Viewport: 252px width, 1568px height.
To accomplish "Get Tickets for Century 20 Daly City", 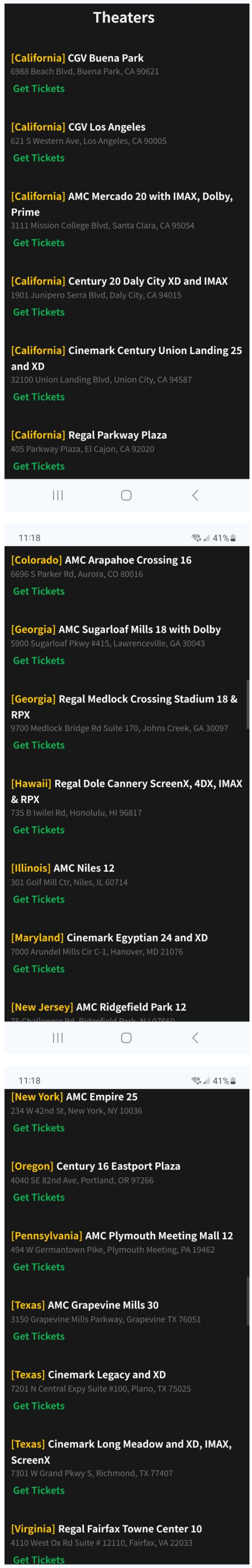I will click(39, 312).
